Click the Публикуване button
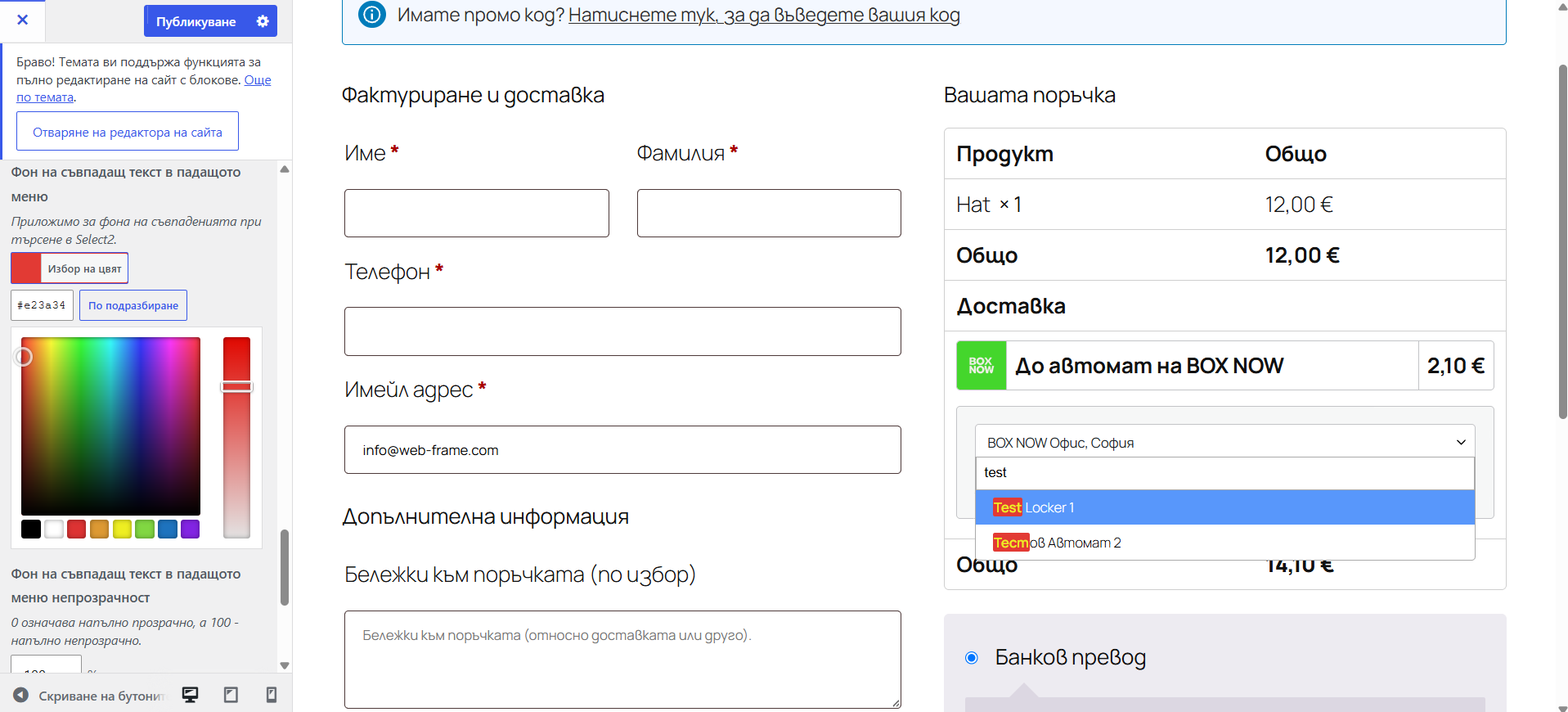This screenshot has height=712, width=1568. click(196, 21)
